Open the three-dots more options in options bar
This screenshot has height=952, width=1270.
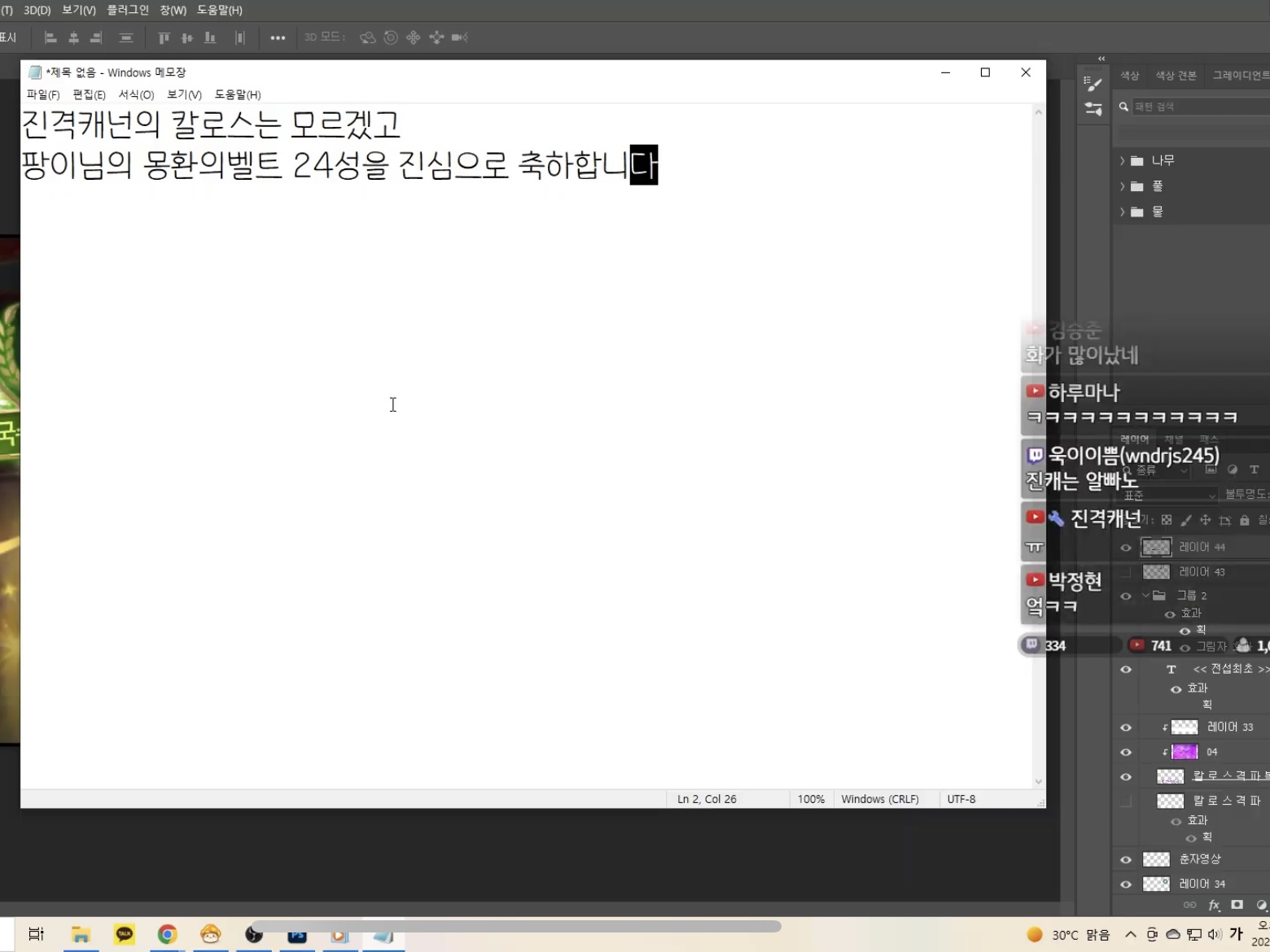pos(278,37)
